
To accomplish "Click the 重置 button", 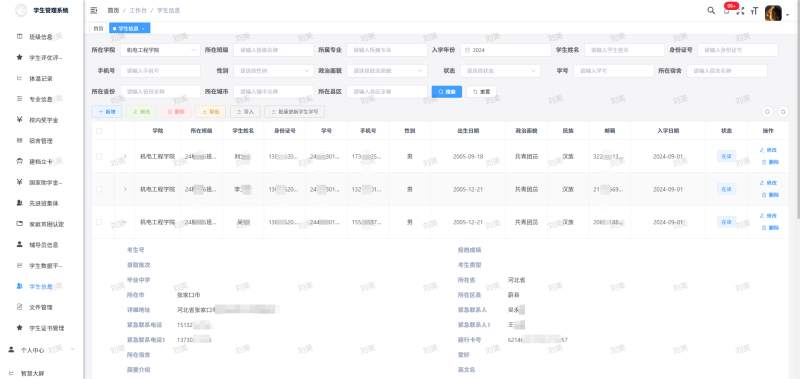I will (481, 92).
